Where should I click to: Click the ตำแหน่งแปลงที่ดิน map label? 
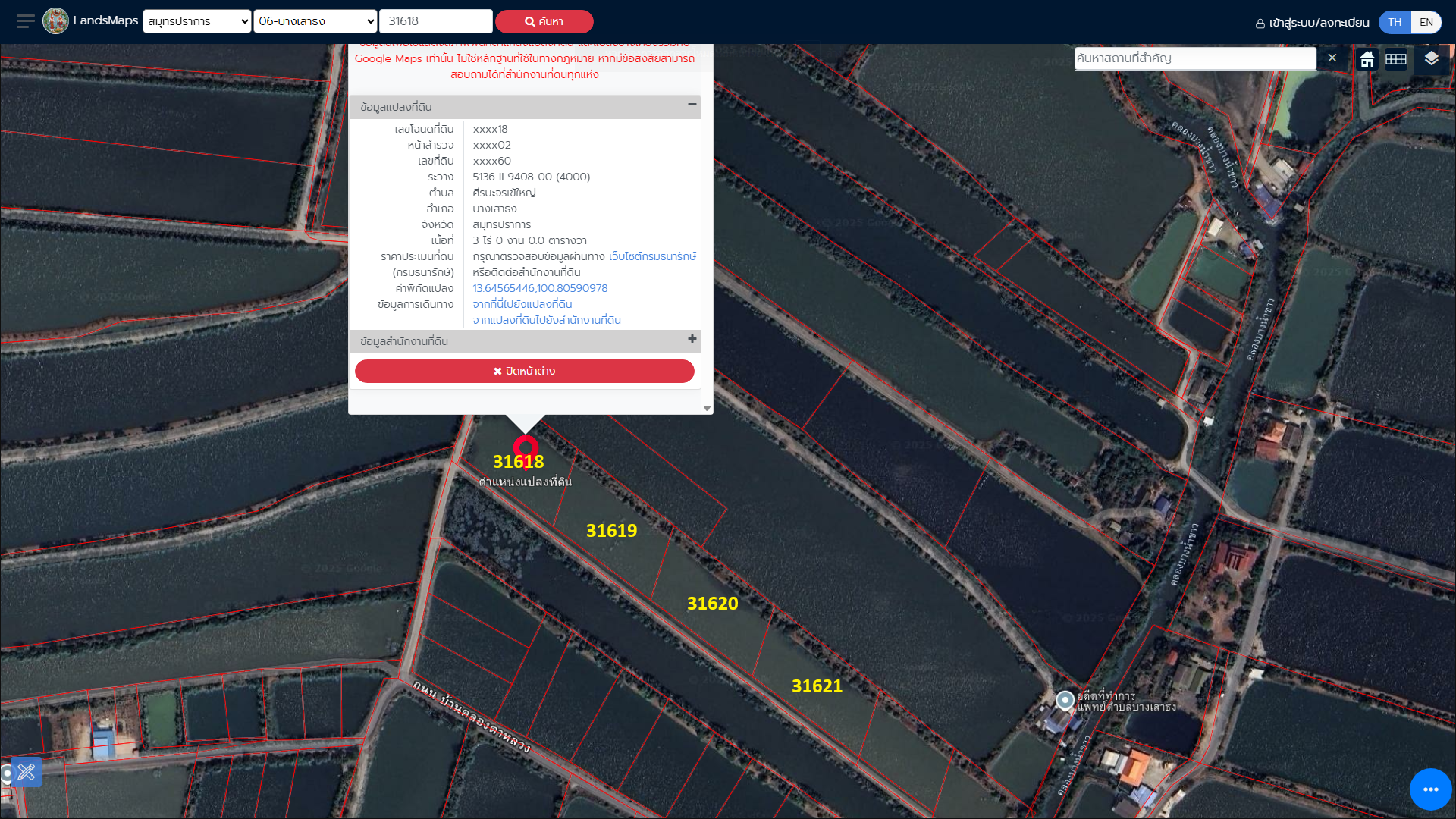pyautogui.click(x=525, y=482)
